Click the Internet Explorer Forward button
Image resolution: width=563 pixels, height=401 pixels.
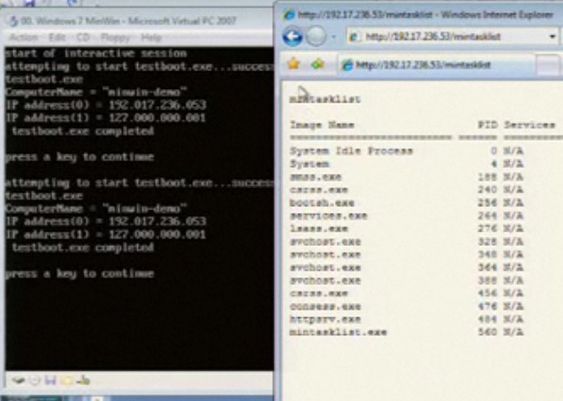pyautogui.click(x=316, y=37)
